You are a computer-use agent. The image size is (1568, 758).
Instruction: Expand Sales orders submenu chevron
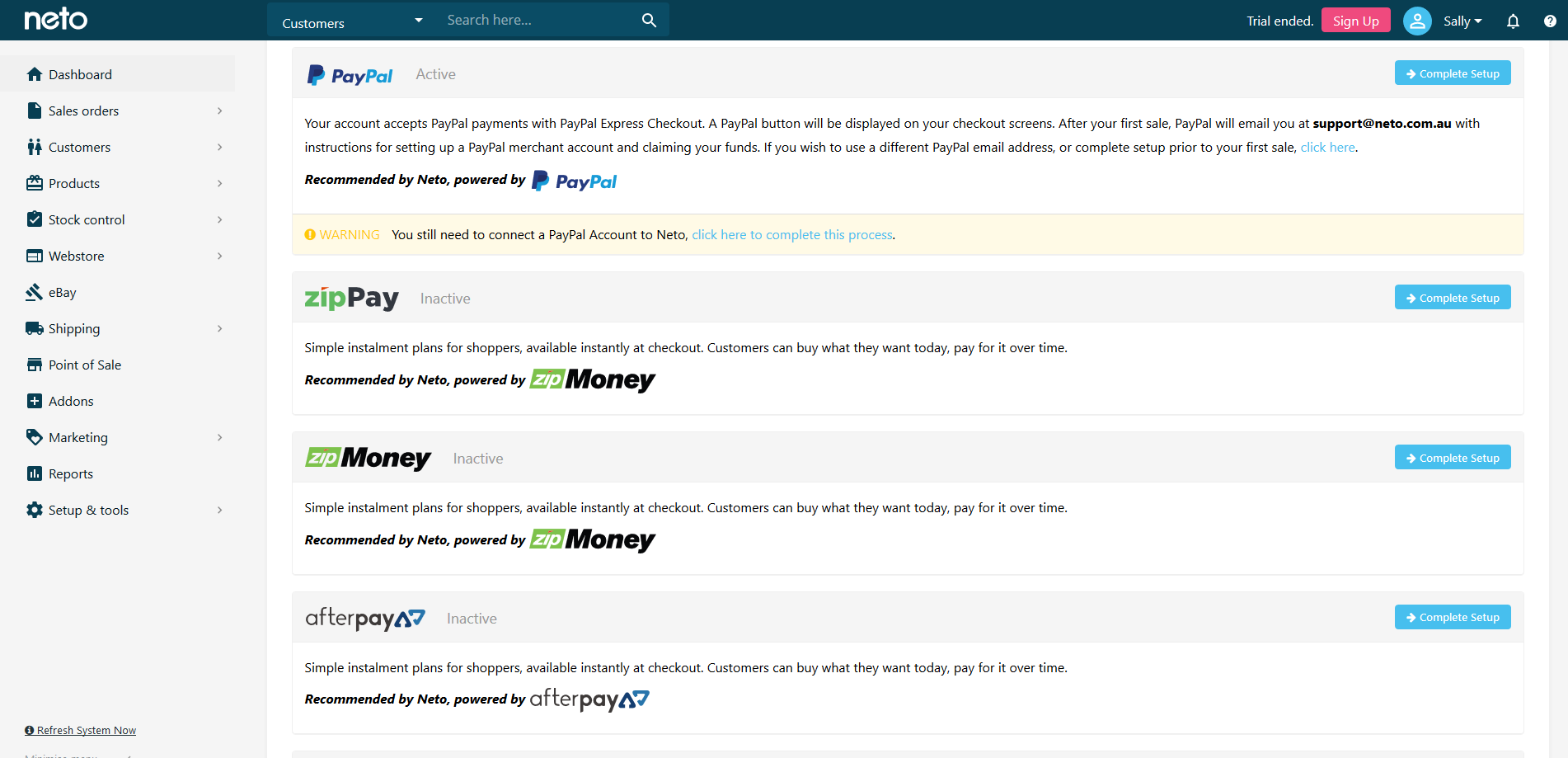[x=220, y=111]
